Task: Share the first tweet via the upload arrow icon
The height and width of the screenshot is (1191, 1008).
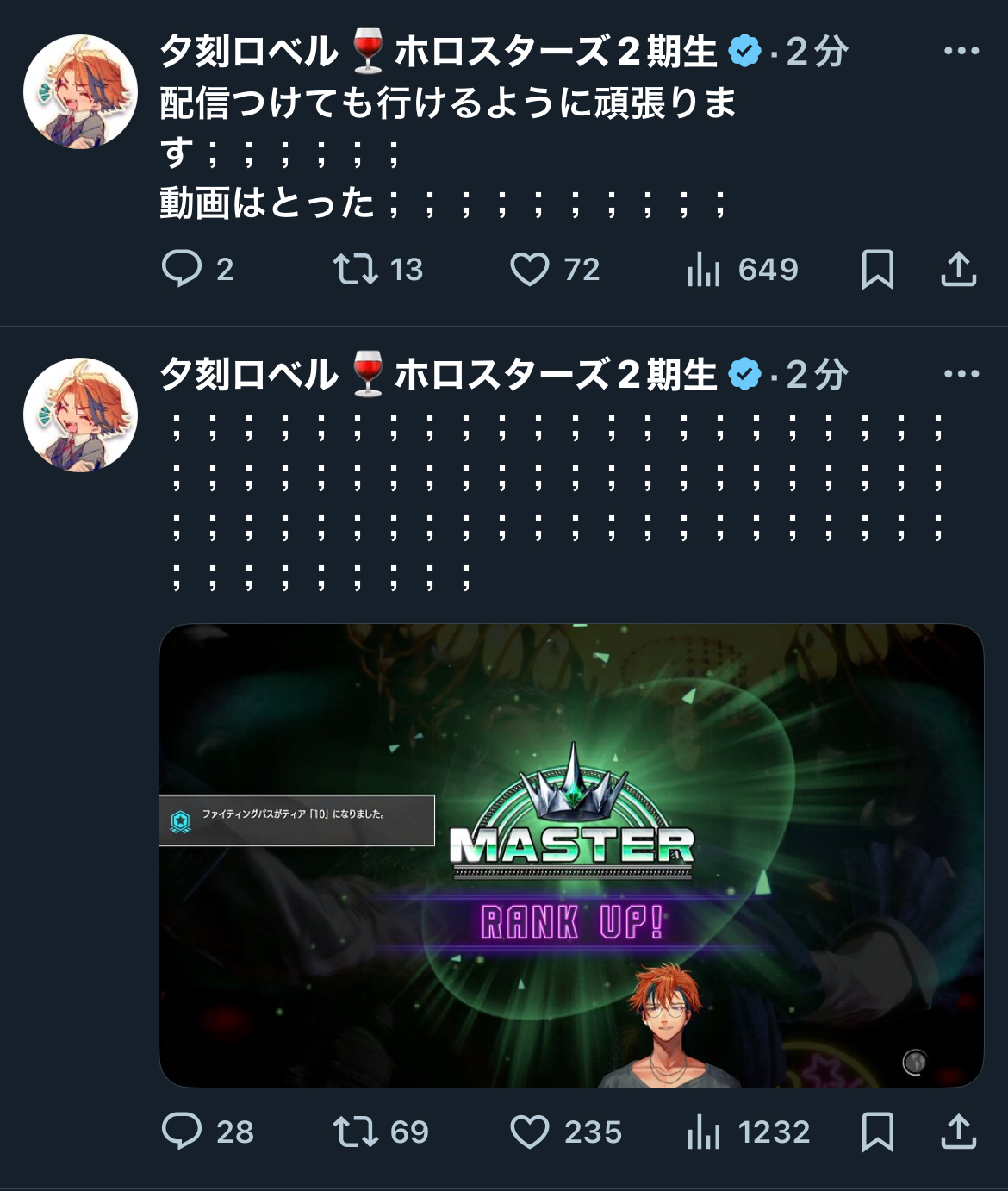Action: tap(958, 269)
